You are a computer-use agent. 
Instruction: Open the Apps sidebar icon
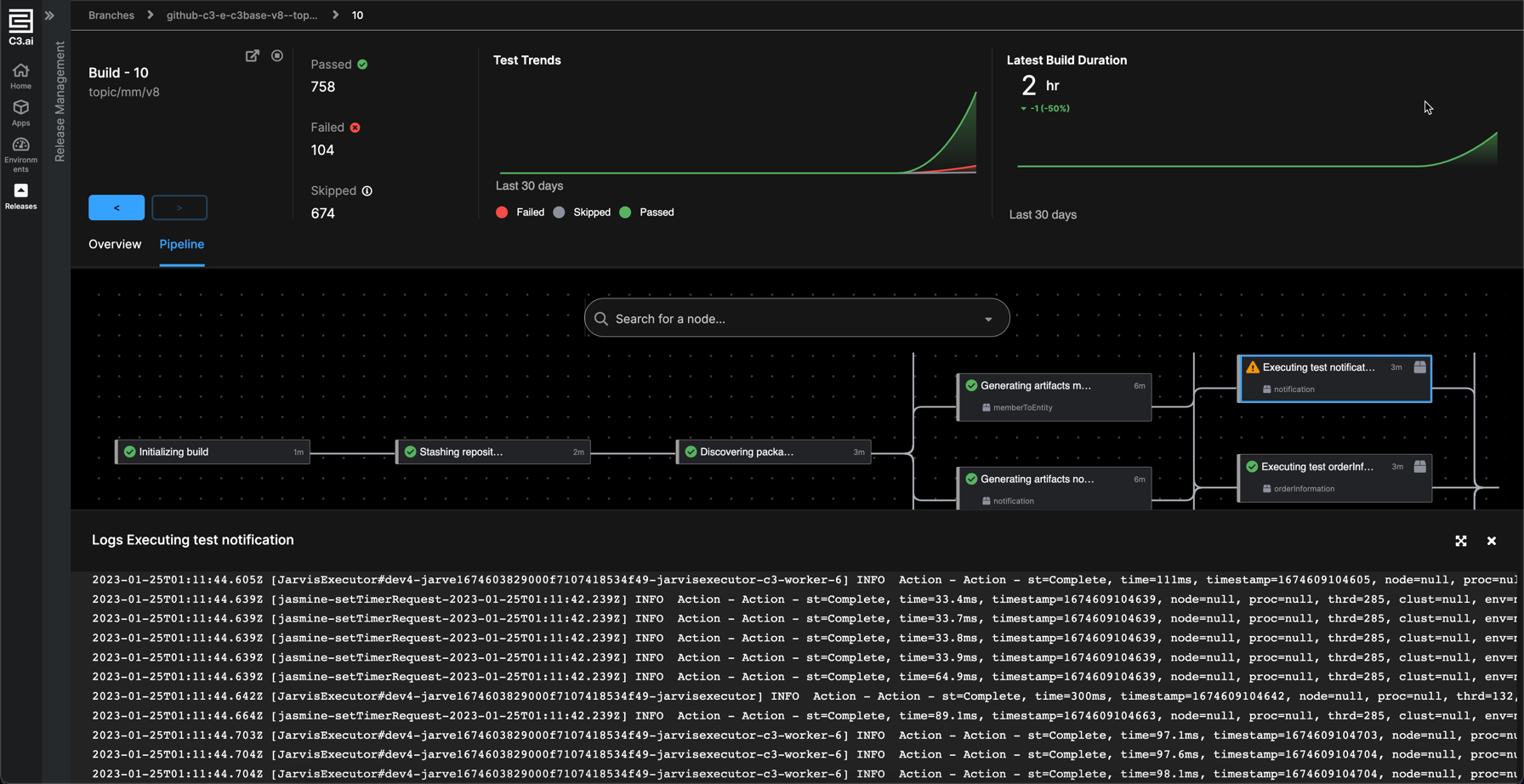[x=20, y=112]
